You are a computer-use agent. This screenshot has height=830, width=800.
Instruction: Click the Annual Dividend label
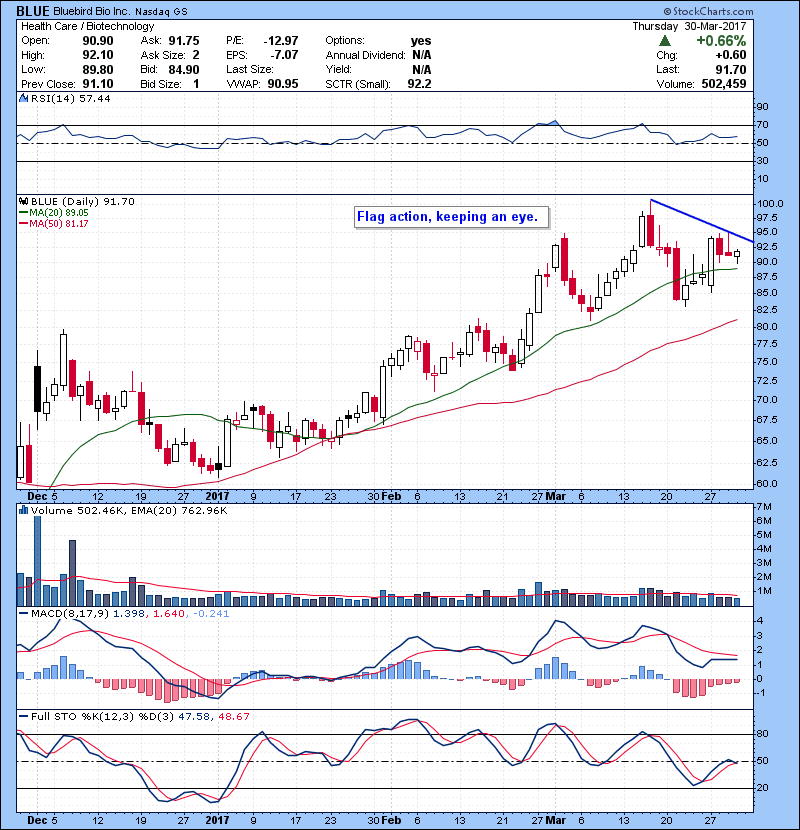click(x=365, y=55)
